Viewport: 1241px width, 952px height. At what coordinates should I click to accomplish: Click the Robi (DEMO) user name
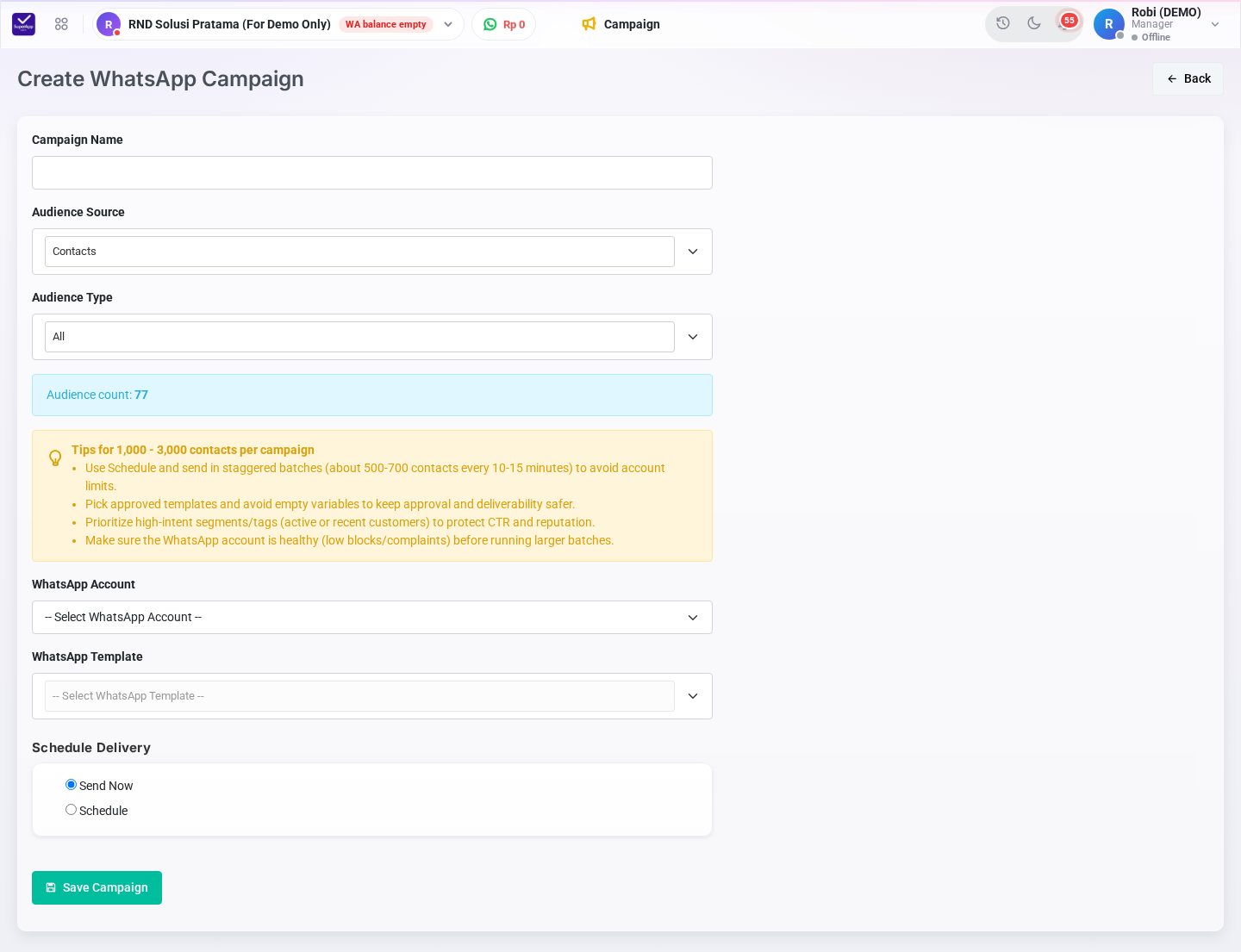tap(1166, 12)
